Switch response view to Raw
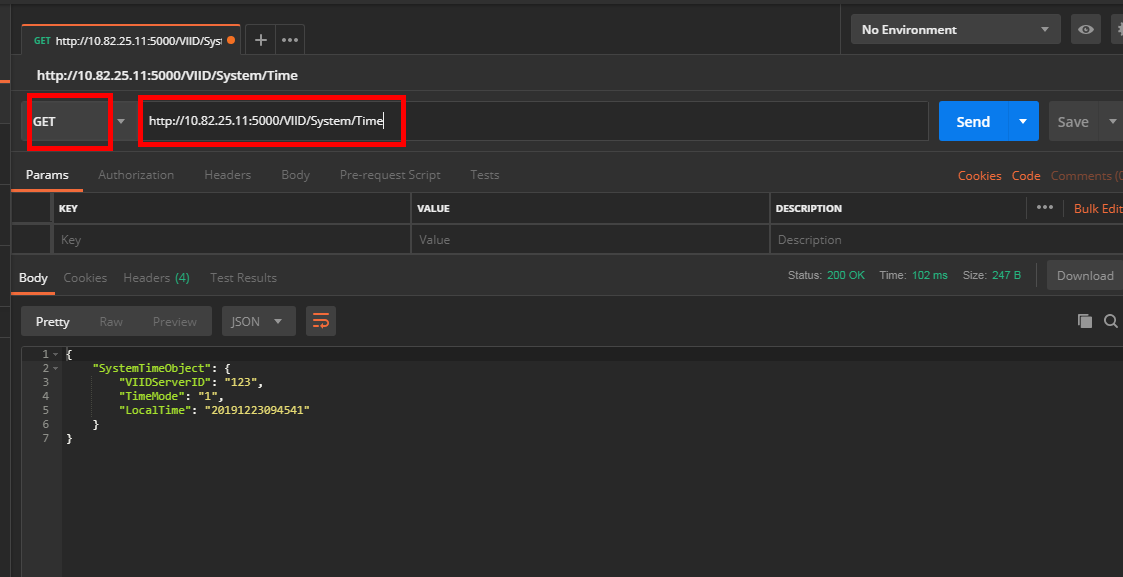The width and height of the screenshot is (1123, 577). (x=111, y=321)
